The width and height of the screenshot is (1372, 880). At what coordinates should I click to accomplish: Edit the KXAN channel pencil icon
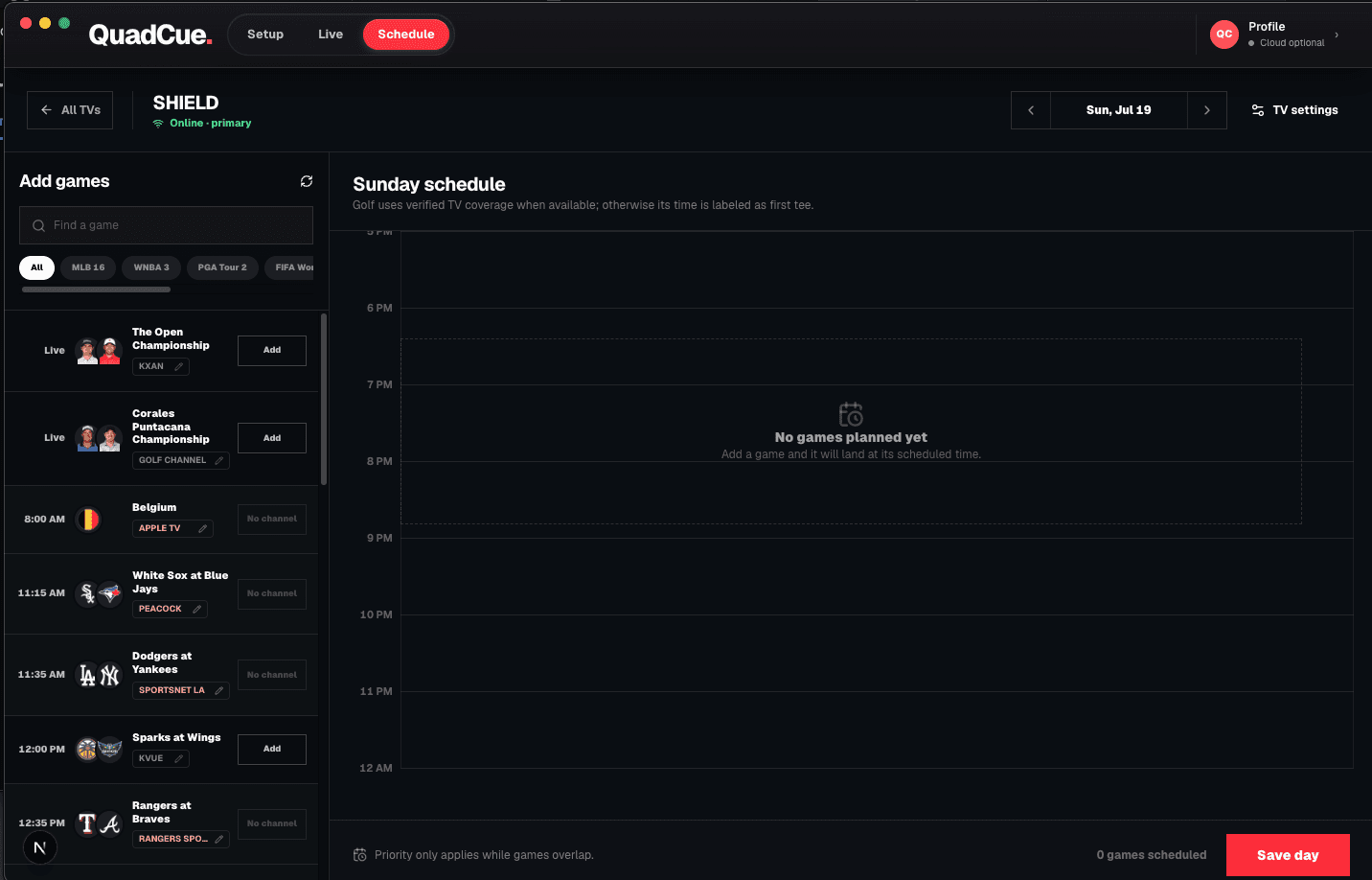coord(179,366)
